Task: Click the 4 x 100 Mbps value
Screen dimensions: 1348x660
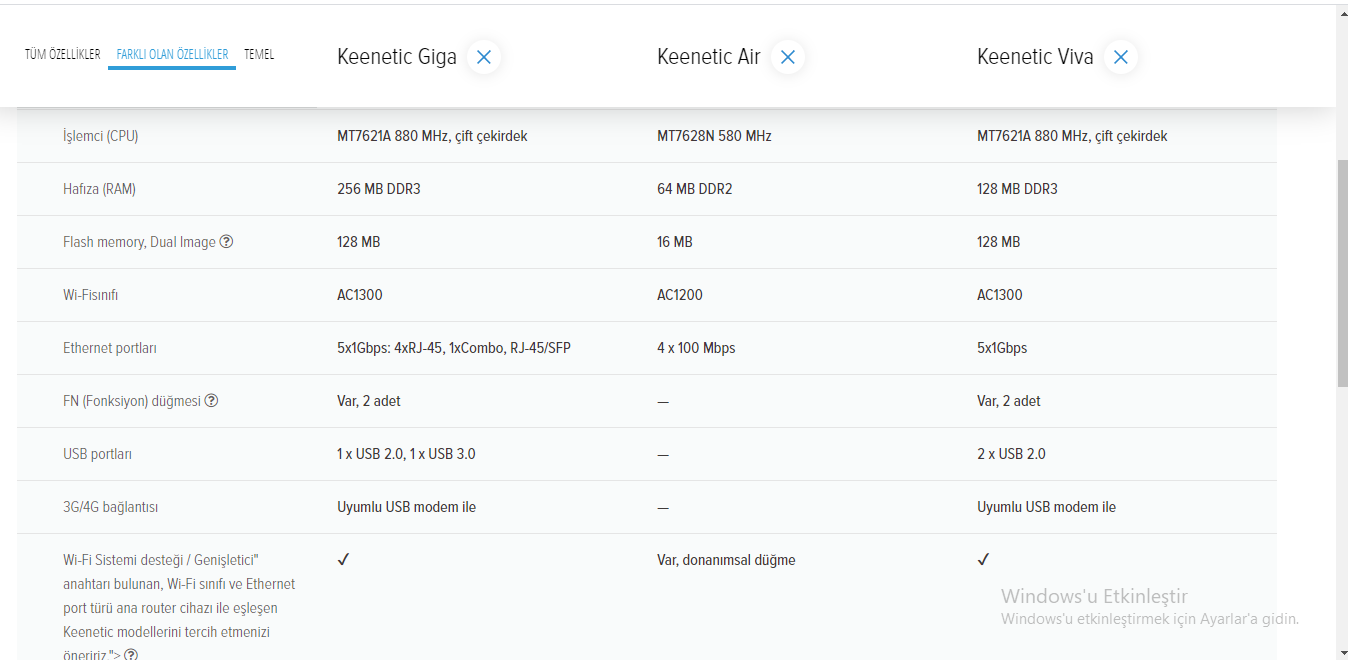Action: coord(696,348)
